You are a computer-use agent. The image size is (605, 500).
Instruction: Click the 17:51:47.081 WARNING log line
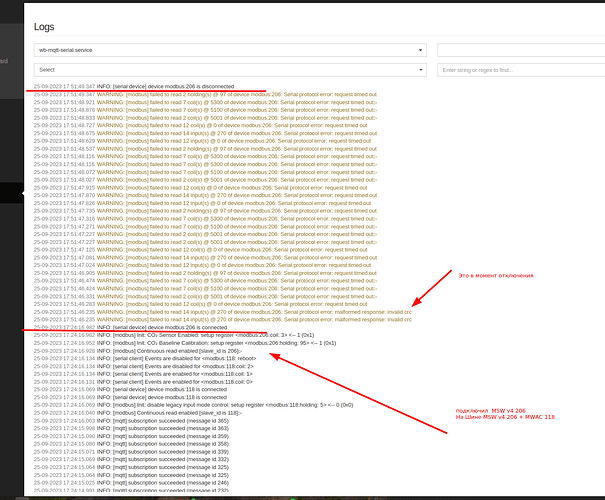205,257
